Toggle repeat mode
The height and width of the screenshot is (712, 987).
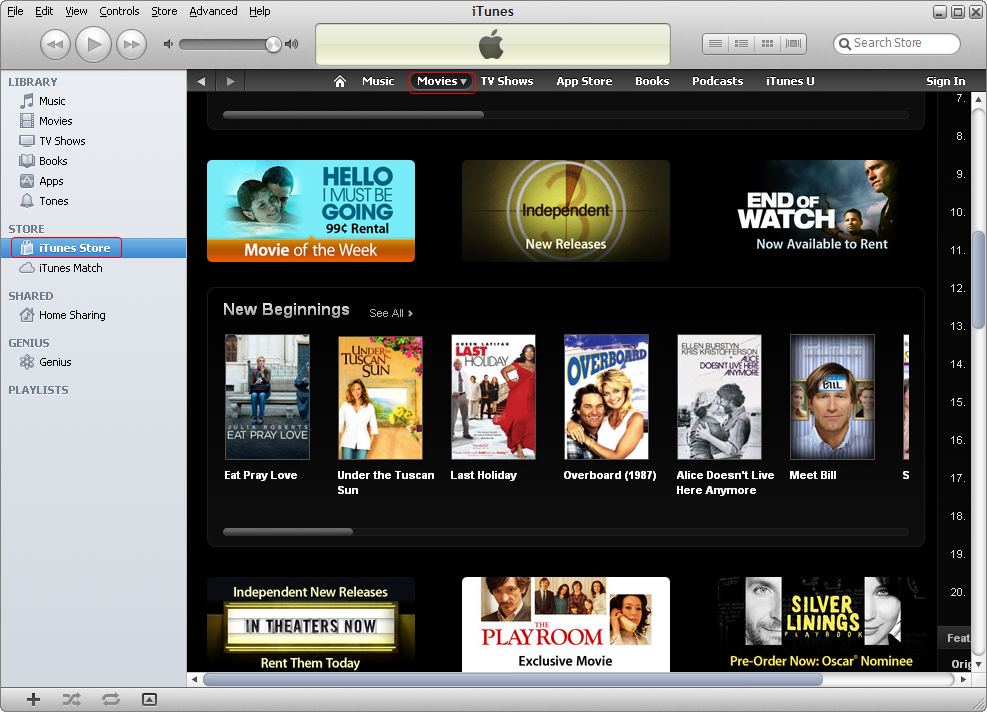(111, 699)
